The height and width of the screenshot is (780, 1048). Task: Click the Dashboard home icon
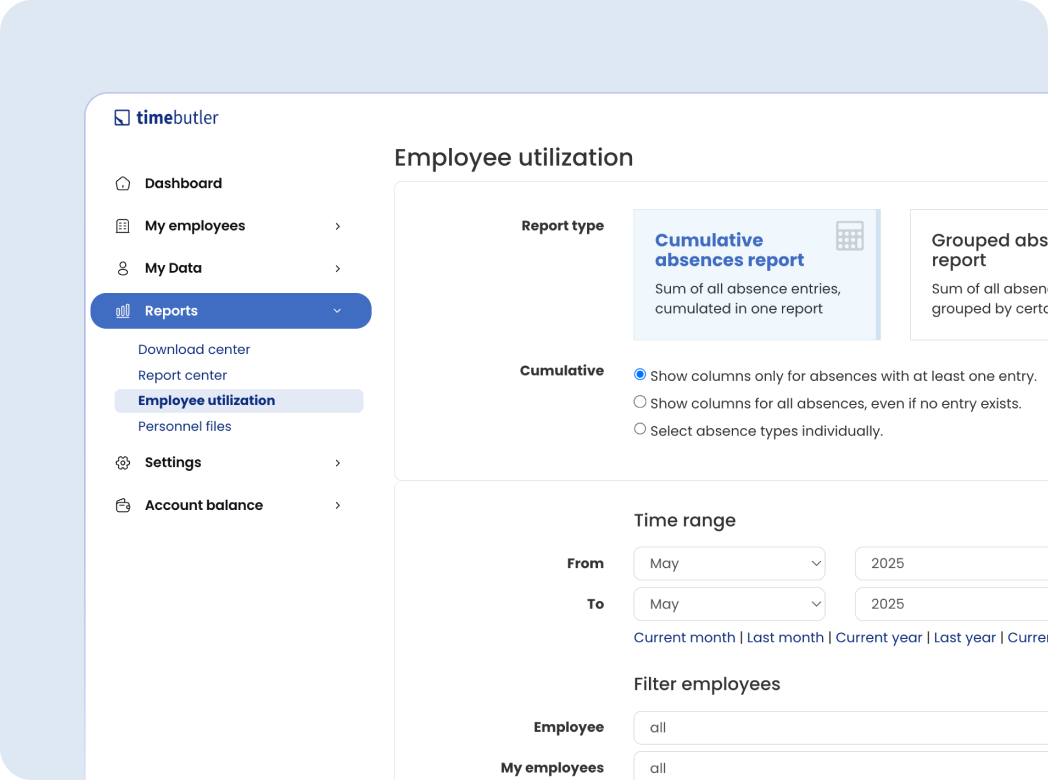click(x=123, y=183)
